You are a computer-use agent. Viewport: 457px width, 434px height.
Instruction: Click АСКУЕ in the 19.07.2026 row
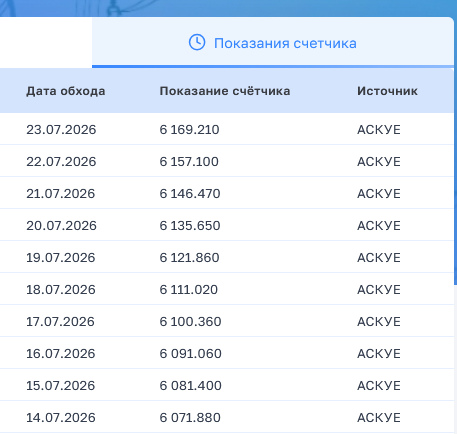(379, 258)
